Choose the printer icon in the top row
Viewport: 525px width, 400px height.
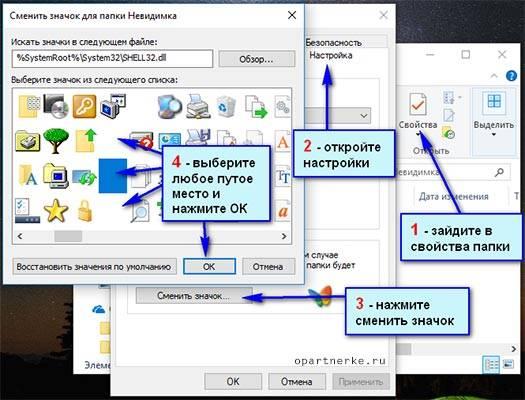[x=198, y=106]
